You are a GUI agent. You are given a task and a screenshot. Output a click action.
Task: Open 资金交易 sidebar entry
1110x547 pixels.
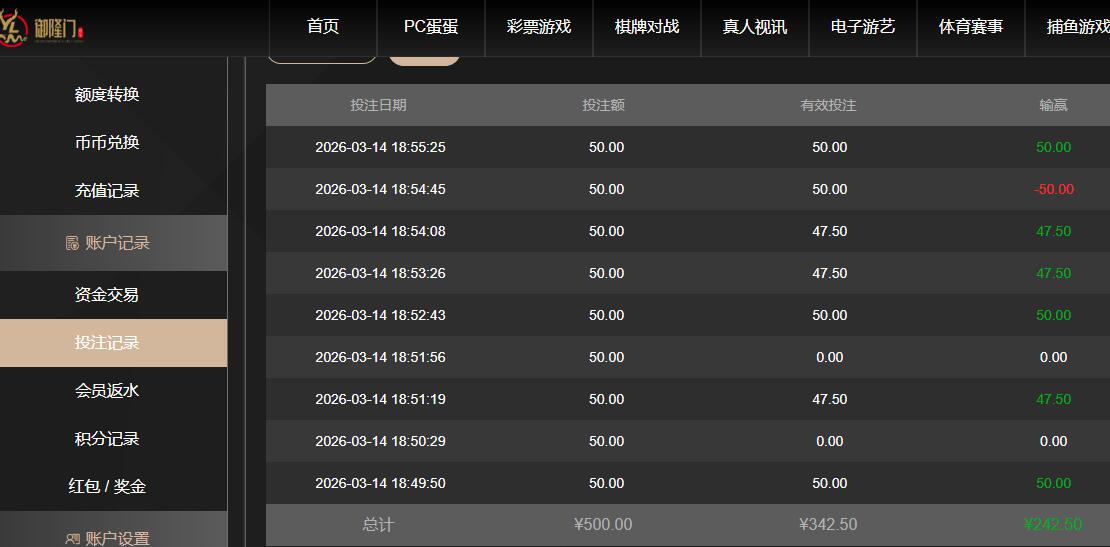[107, 294]
